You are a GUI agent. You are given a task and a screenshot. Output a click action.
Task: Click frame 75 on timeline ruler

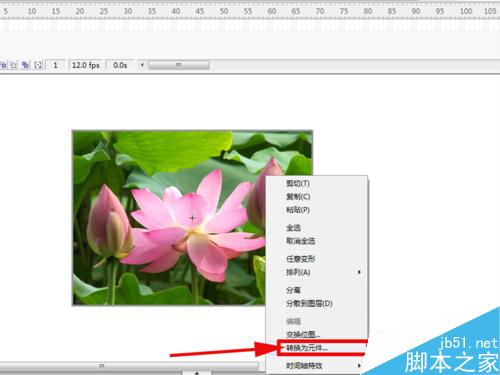[x=344, y=11]
